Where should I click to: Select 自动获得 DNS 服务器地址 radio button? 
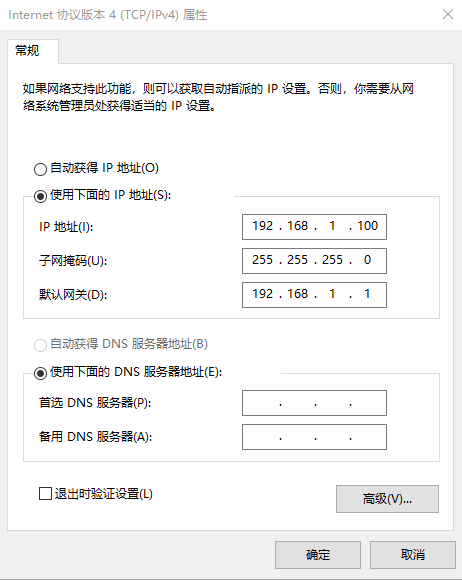40,345
